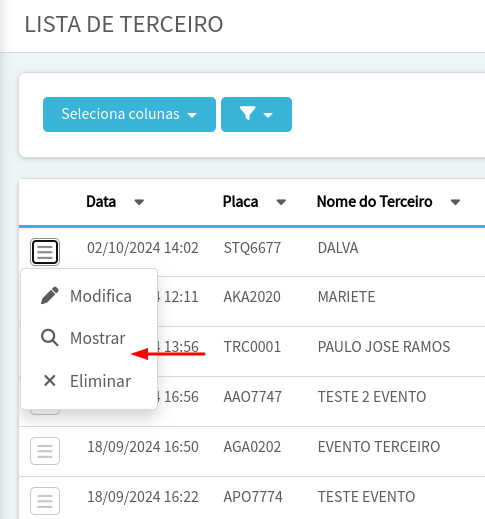Expand the Seleciona colunas dropdown

[129, 114]
